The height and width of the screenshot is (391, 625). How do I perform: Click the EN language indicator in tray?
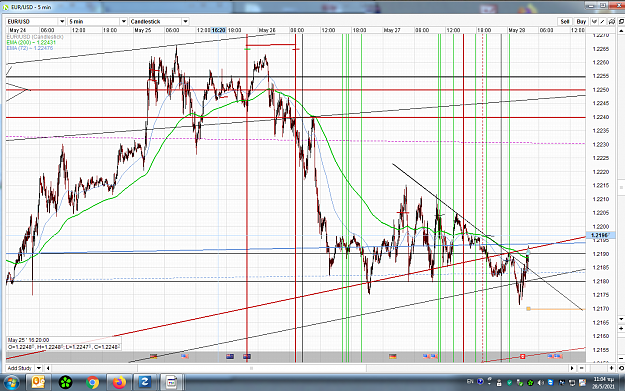click(x=470, y=381)
